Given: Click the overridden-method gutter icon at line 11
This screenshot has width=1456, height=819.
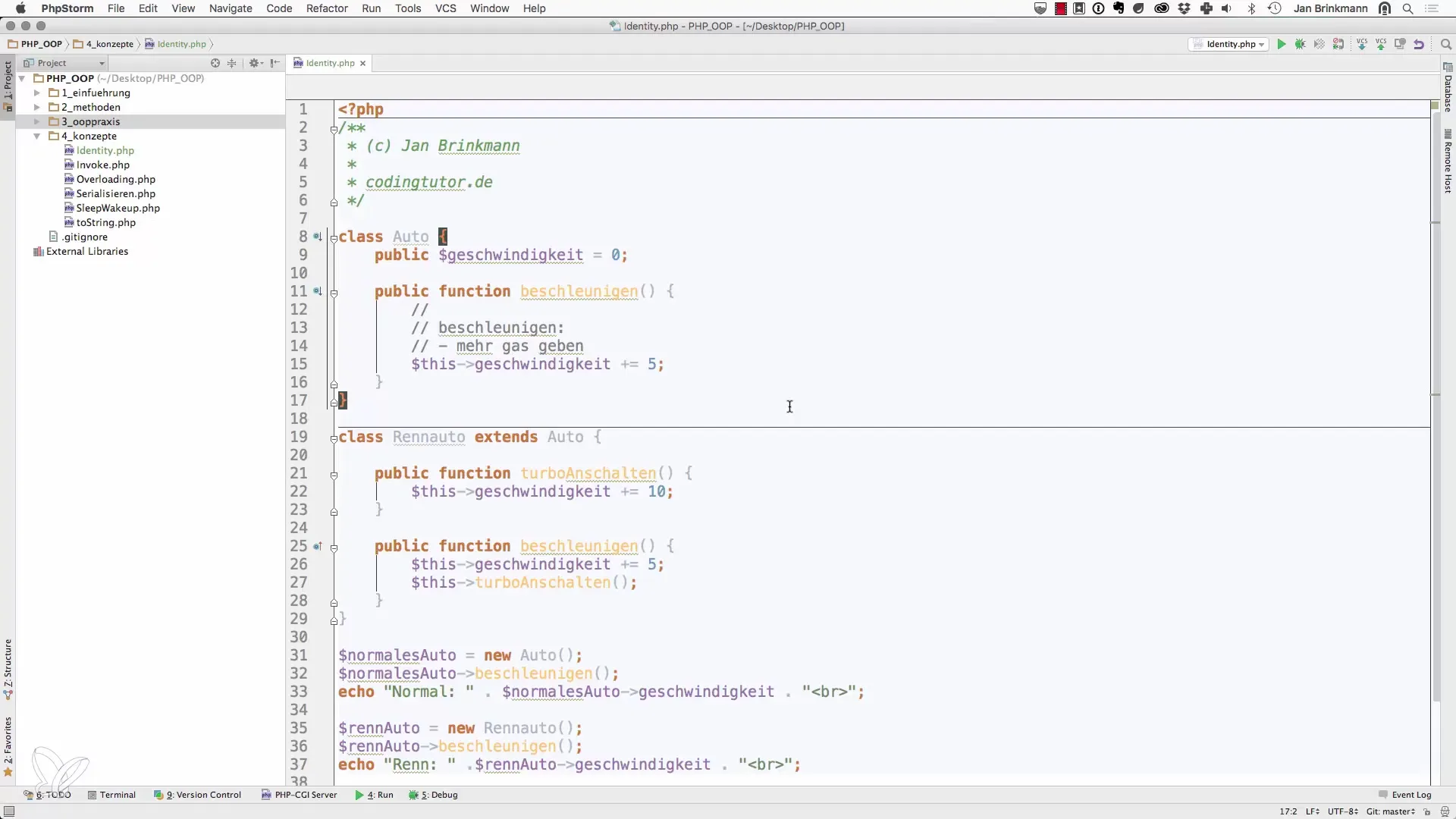Looking at the screenshot, I should click(x=318, y=291).
